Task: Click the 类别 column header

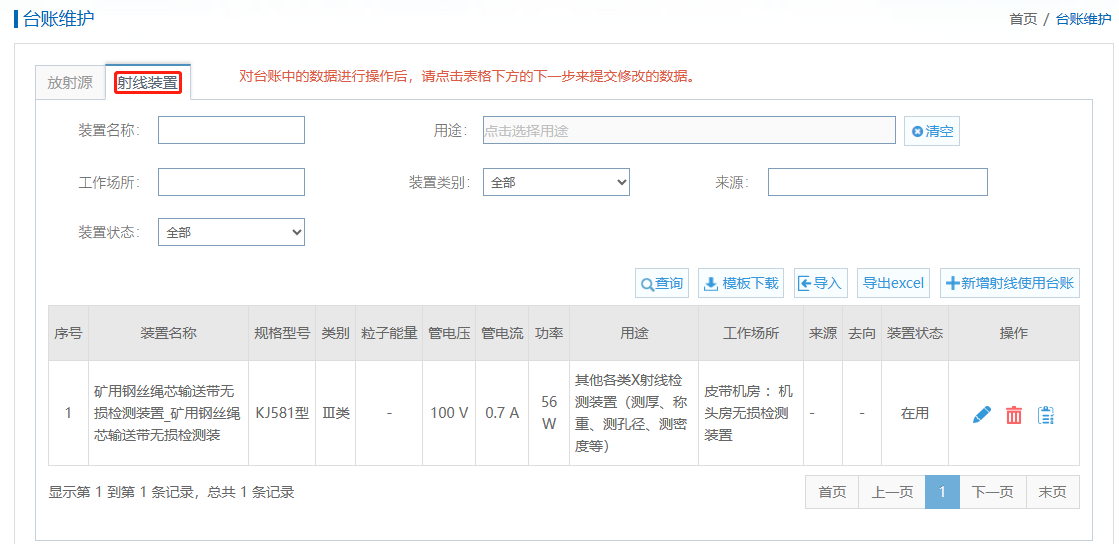Action: (335, 333)
